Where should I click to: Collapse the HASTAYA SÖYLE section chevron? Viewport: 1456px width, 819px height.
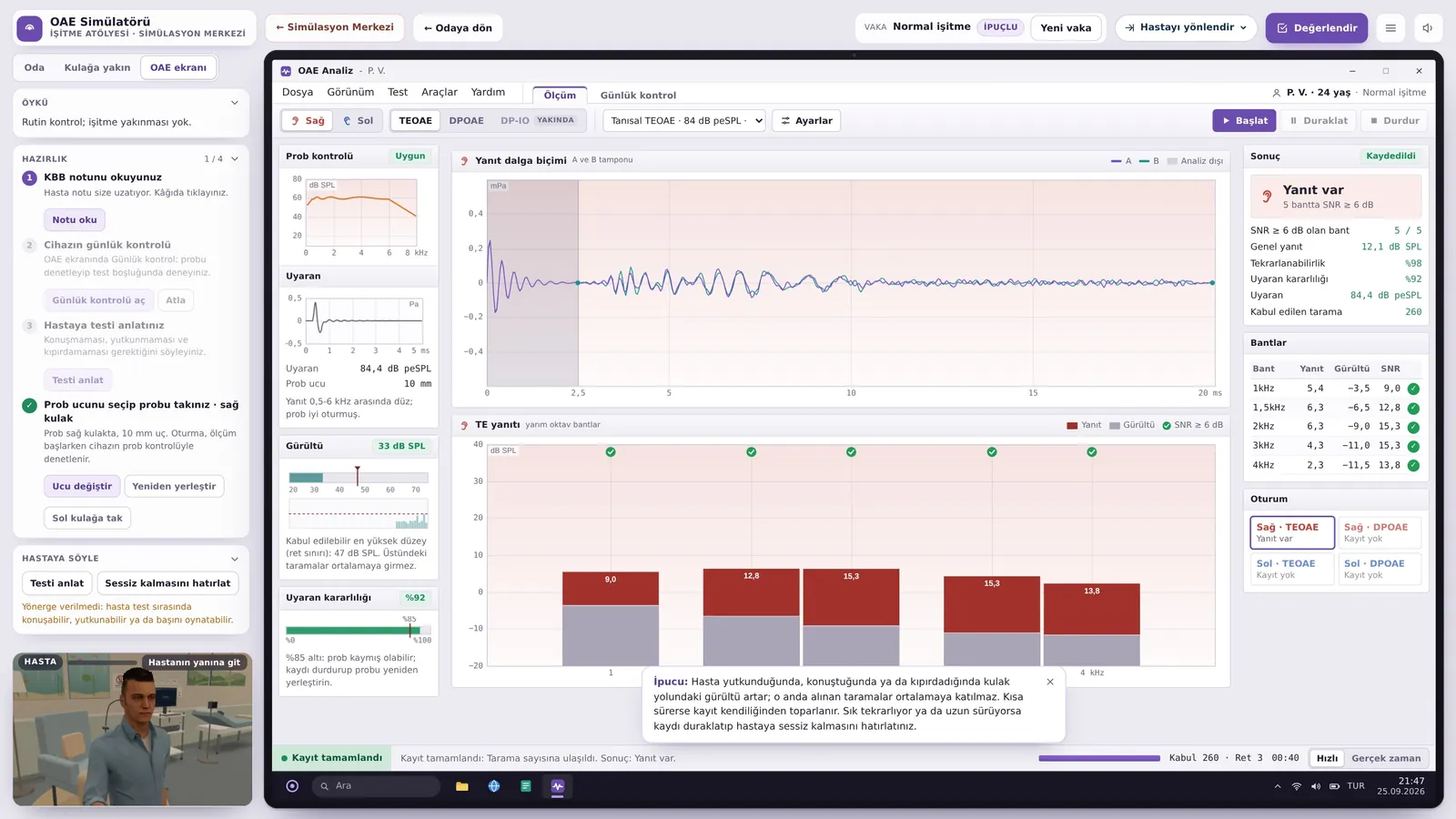tap(235, 559)
